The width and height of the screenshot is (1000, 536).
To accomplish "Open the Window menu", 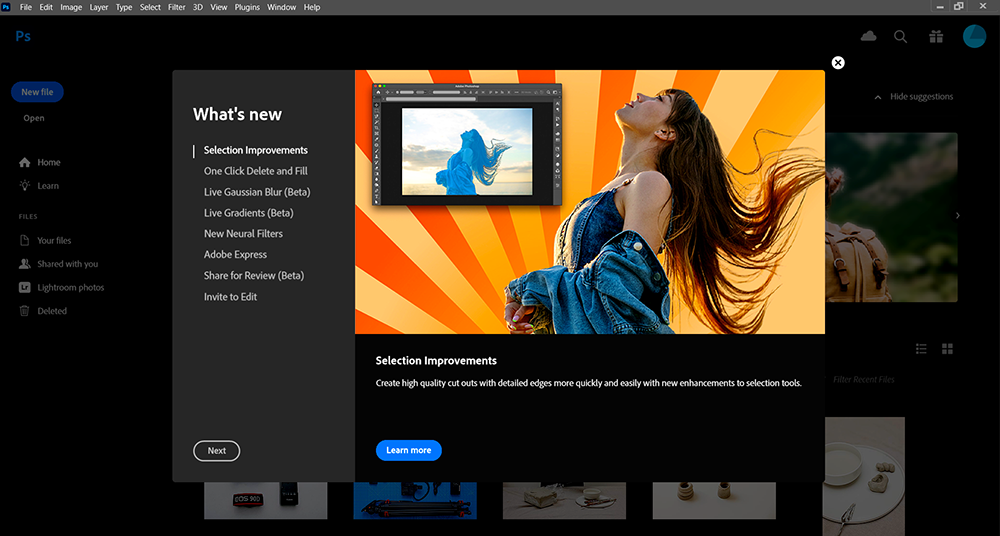I will coord(281,7).
